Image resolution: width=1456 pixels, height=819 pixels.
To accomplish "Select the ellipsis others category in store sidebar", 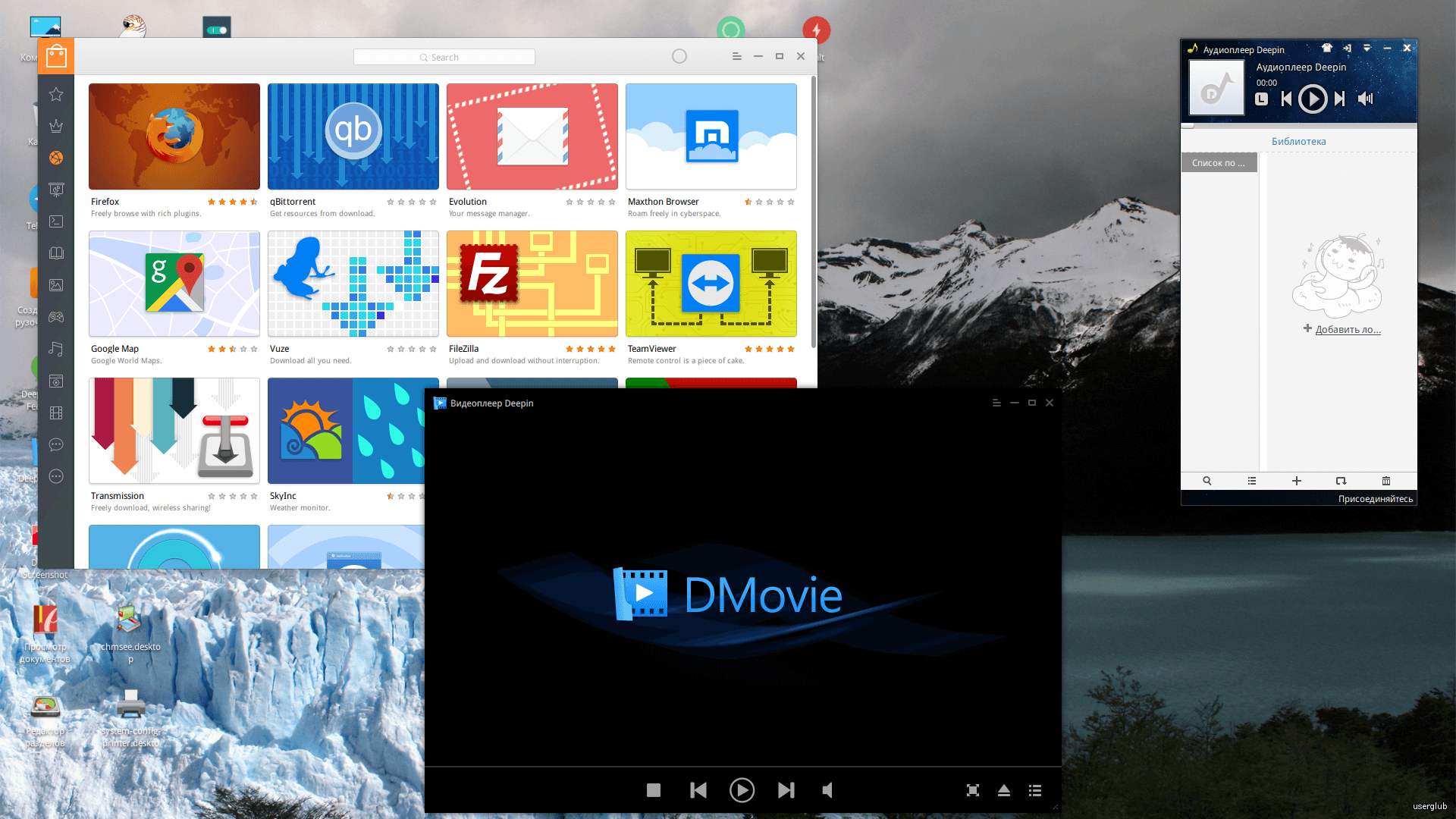I will (56, 476).
